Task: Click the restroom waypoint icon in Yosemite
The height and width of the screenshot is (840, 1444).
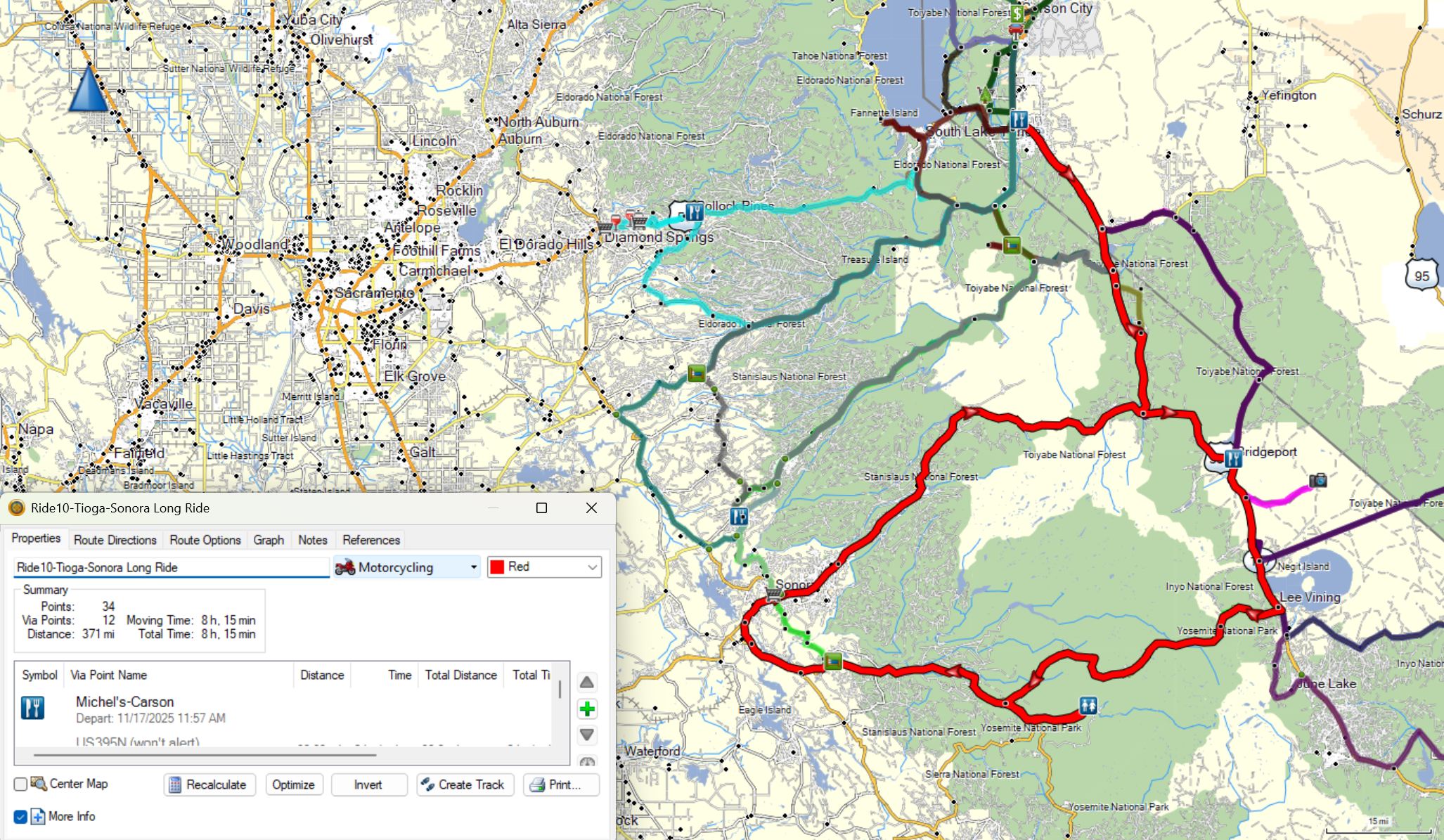Action: [x=1088, y=705]
